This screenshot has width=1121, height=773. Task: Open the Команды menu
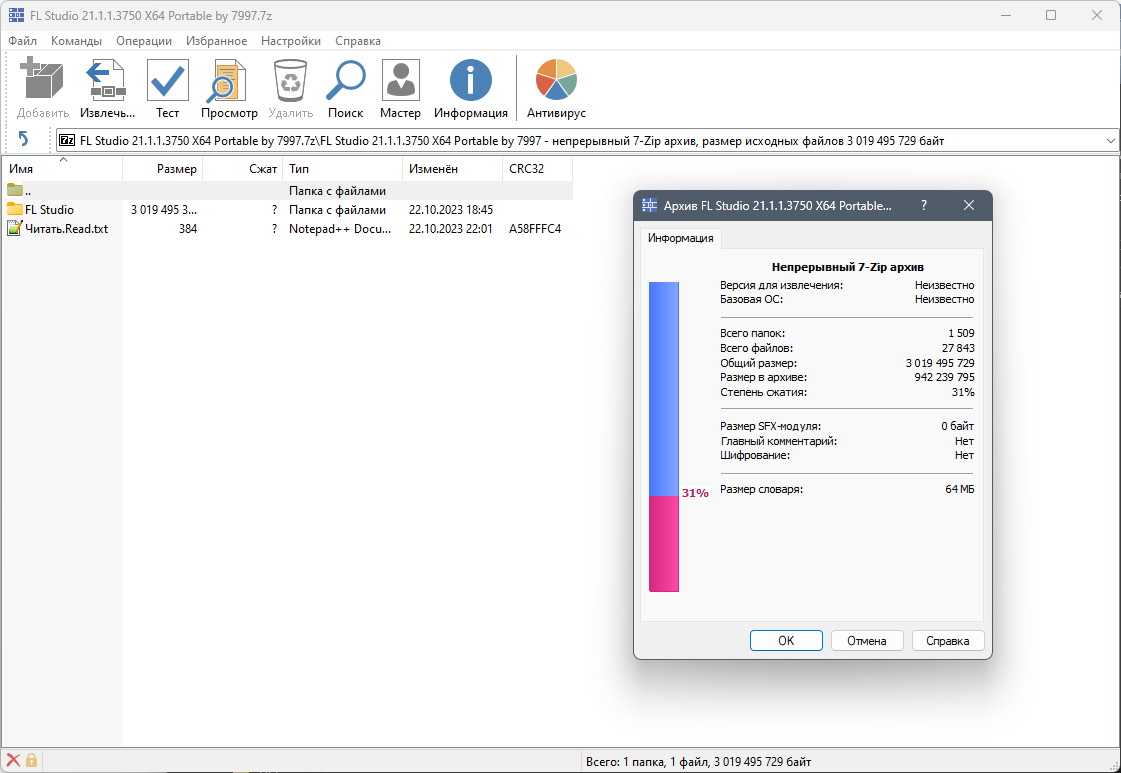pos(76,41)
